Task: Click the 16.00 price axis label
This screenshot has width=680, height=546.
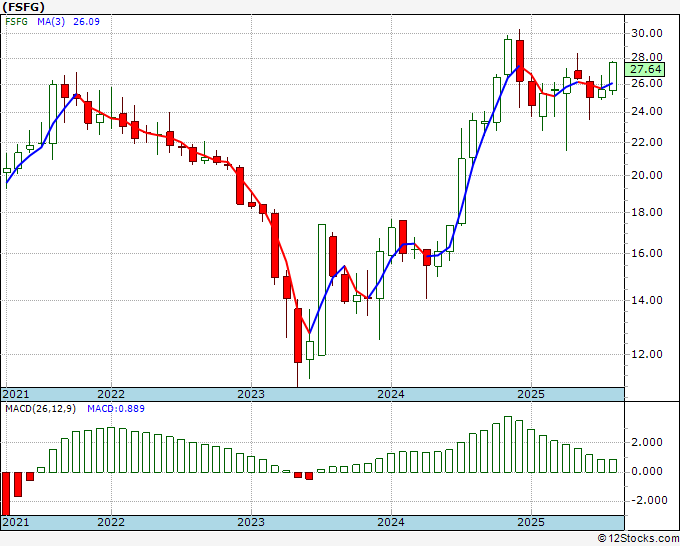Action: click(x=647, y=253)
